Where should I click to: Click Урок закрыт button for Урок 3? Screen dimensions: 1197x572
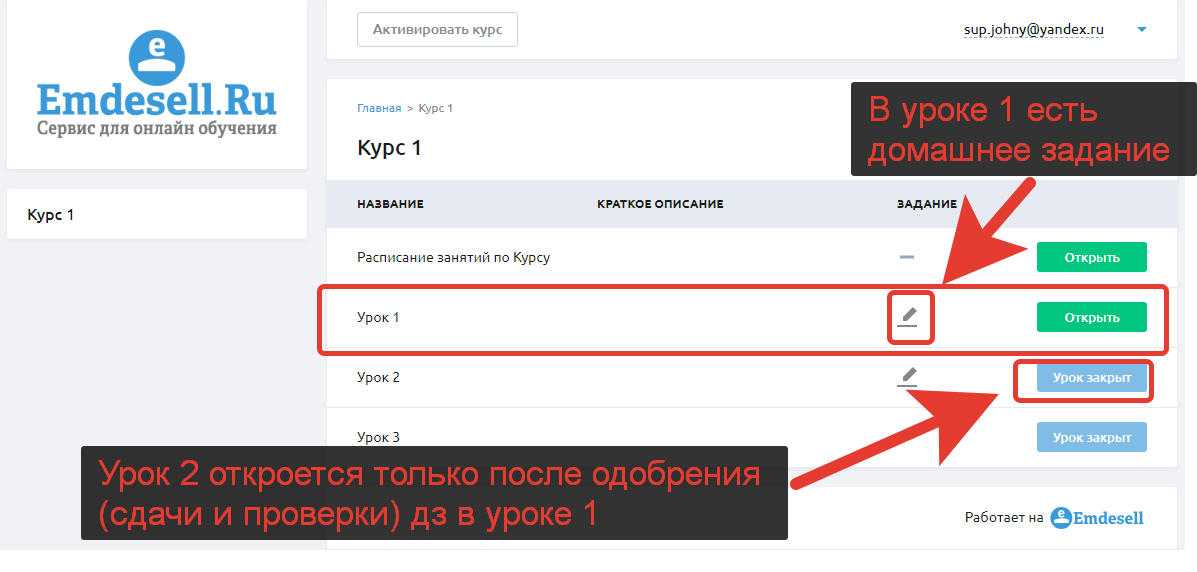[1092, 437]
